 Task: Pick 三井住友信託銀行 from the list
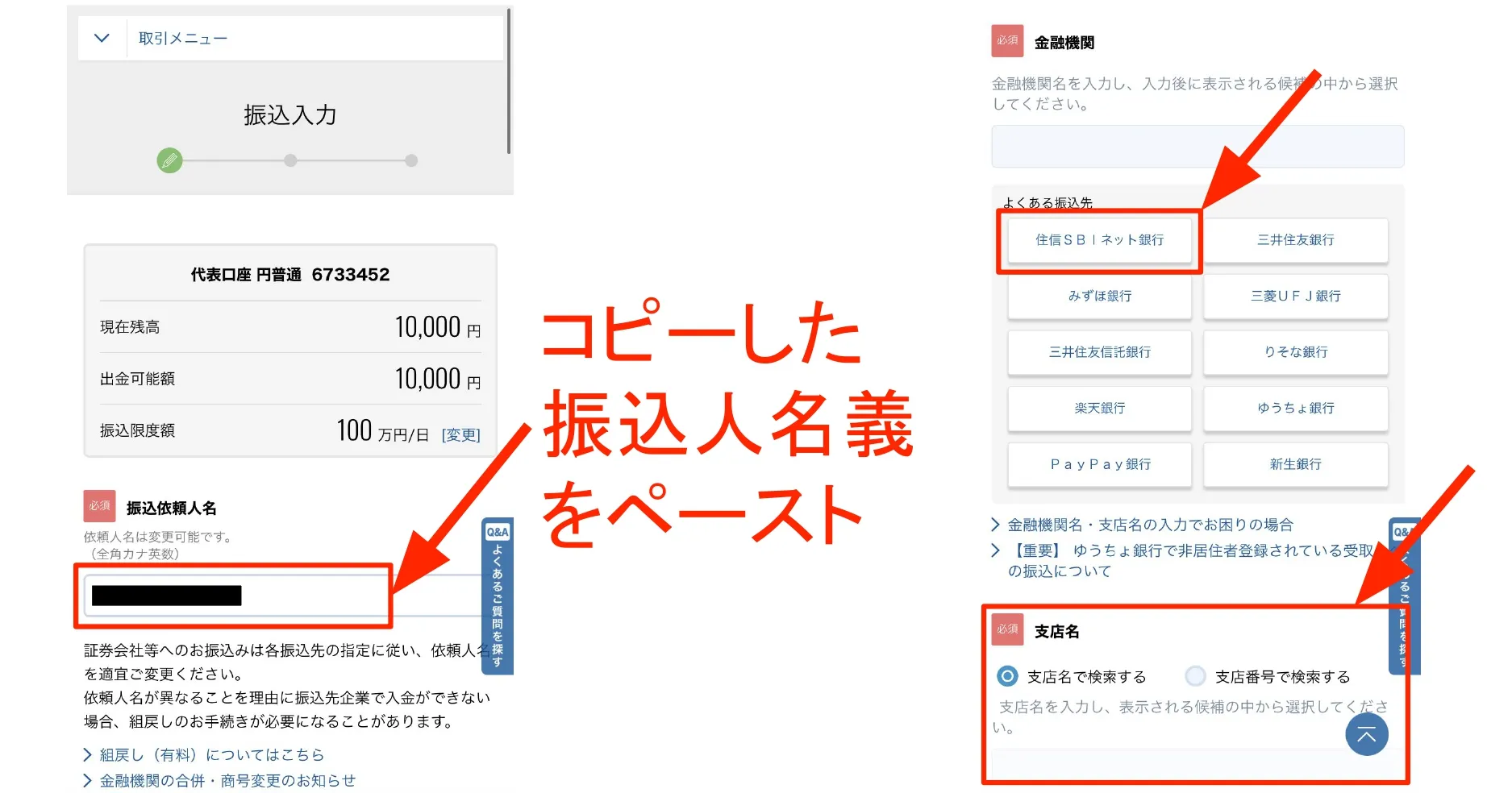tap(1099, 352)
